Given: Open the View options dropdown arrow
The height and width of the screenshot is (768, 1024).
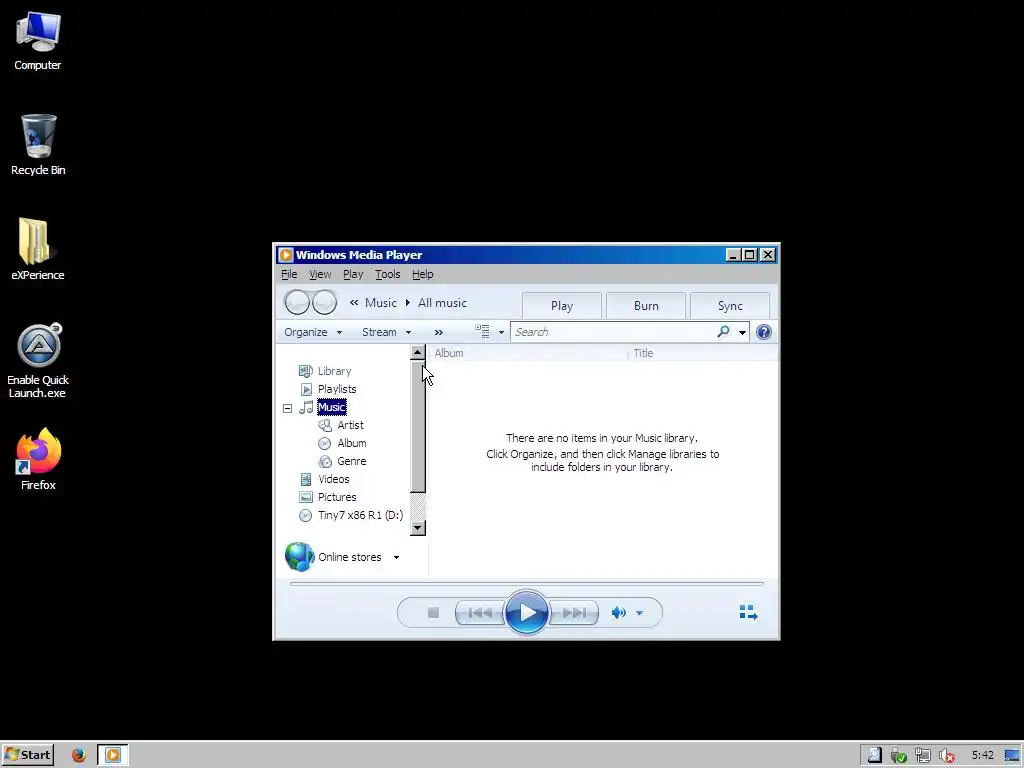Looking at the screenshot, I should [502, 332].
